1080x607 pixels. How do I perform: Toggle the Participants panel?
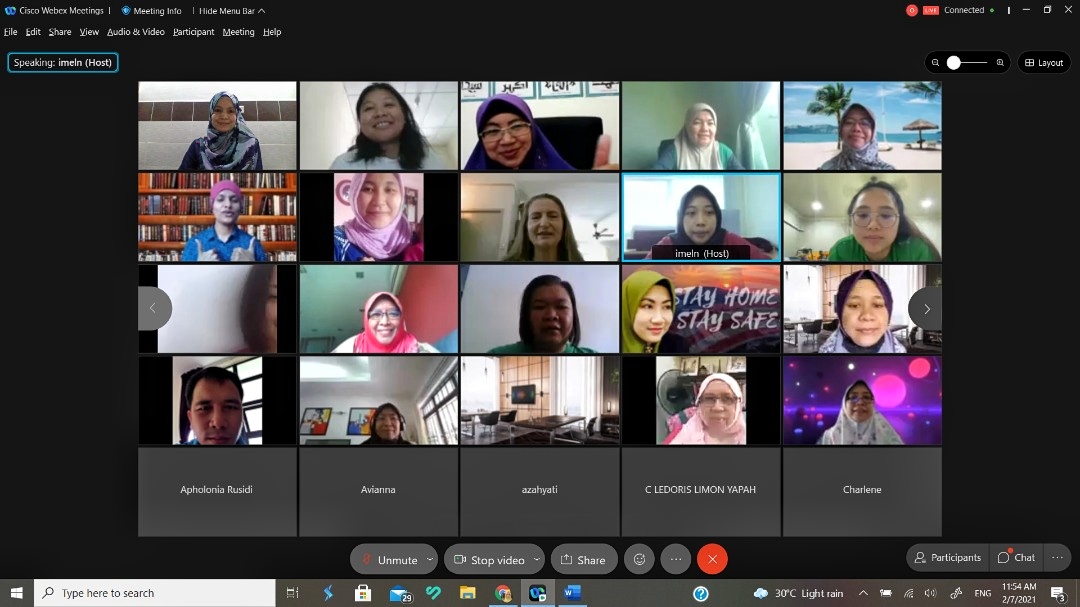(946, 558)
